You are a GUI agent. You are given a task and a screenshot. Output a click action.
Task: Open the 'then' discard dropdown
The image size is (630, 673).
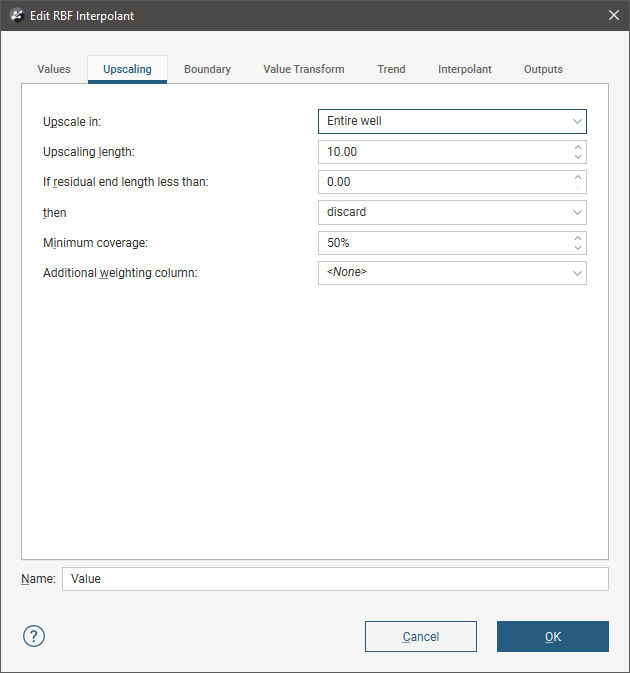[452, 212]
